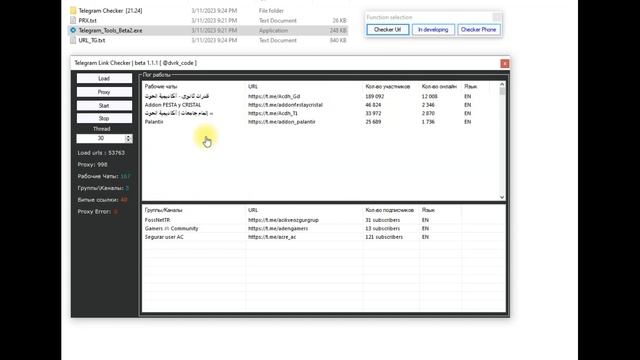
Task: Click Proxy: 998 status label
Action: (92, 164)
